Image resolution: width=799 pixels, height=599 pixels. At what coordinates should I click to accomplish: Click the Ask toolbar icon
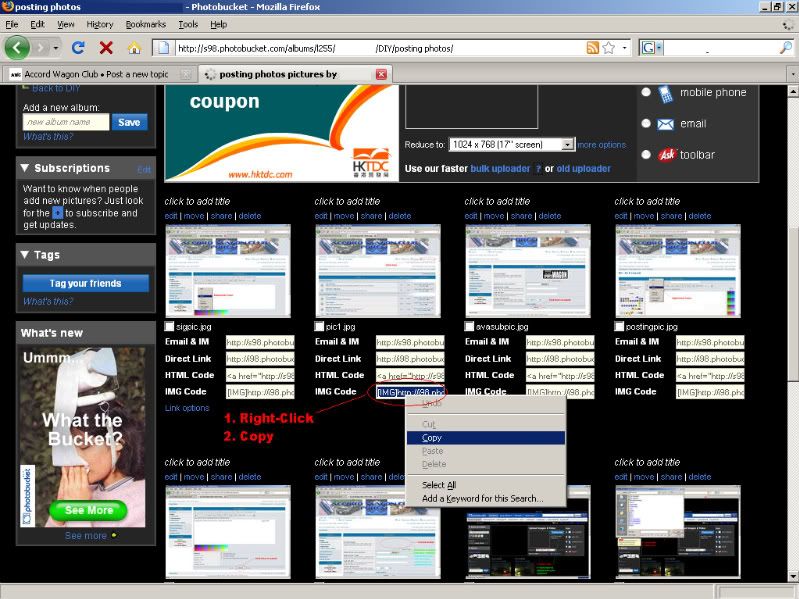tap(667, 154)
